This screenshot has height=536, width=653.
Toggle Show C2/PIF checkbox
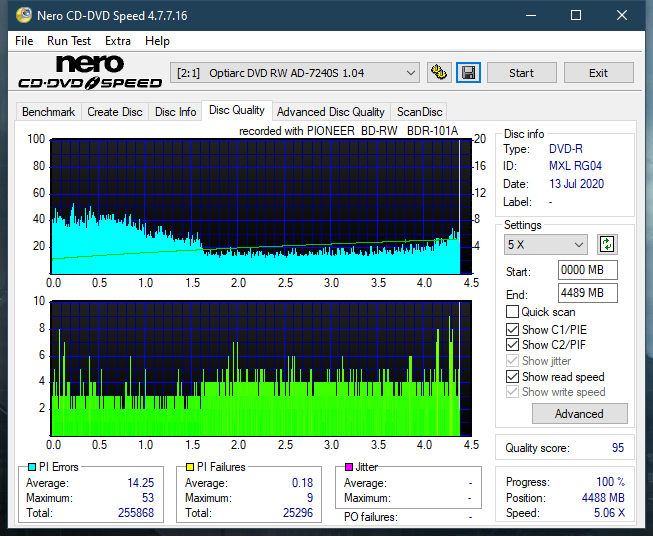click(512, 345)
